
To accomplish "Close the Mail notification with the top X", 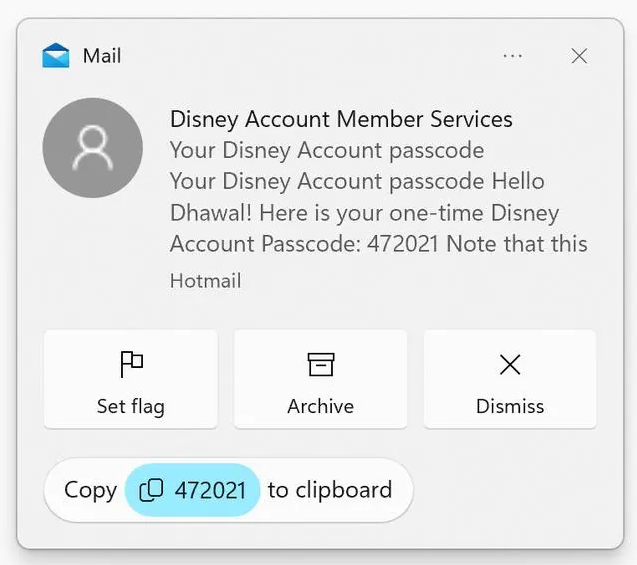I will pos(579,56).
